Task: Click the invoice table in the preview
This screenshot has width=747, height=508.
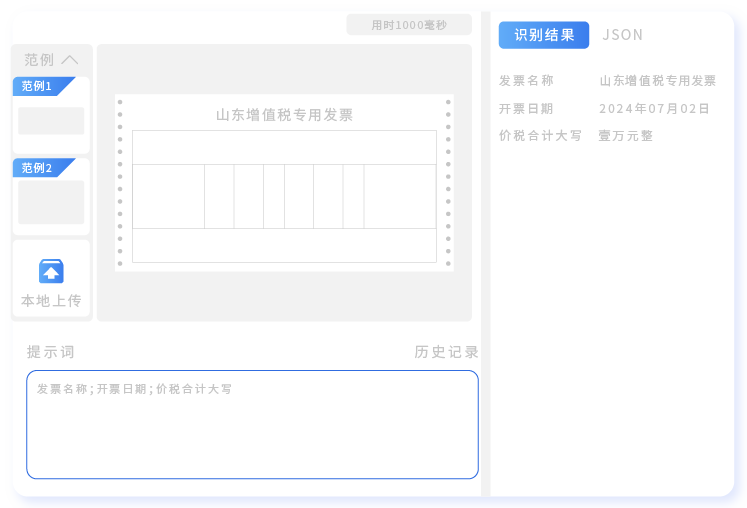Action: [284, 196]
